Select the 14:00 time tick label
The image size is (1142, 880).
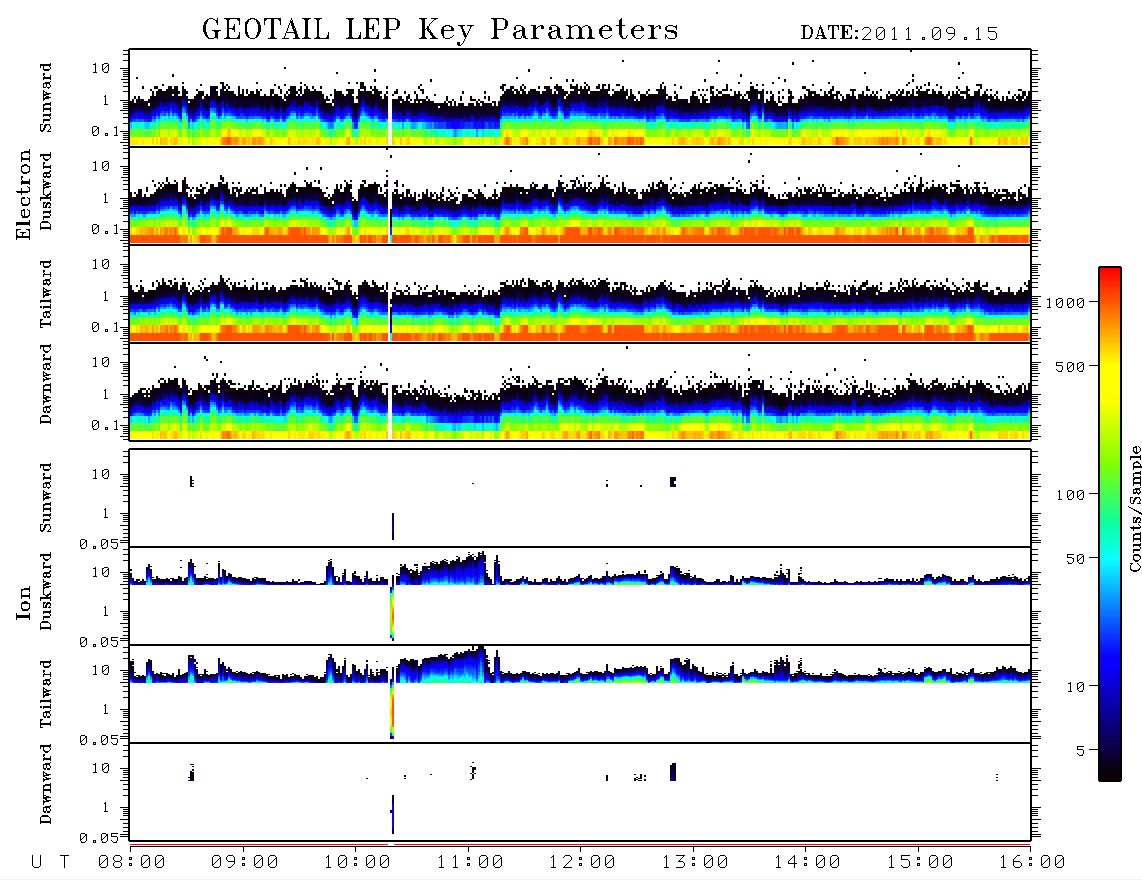[807, 863]
